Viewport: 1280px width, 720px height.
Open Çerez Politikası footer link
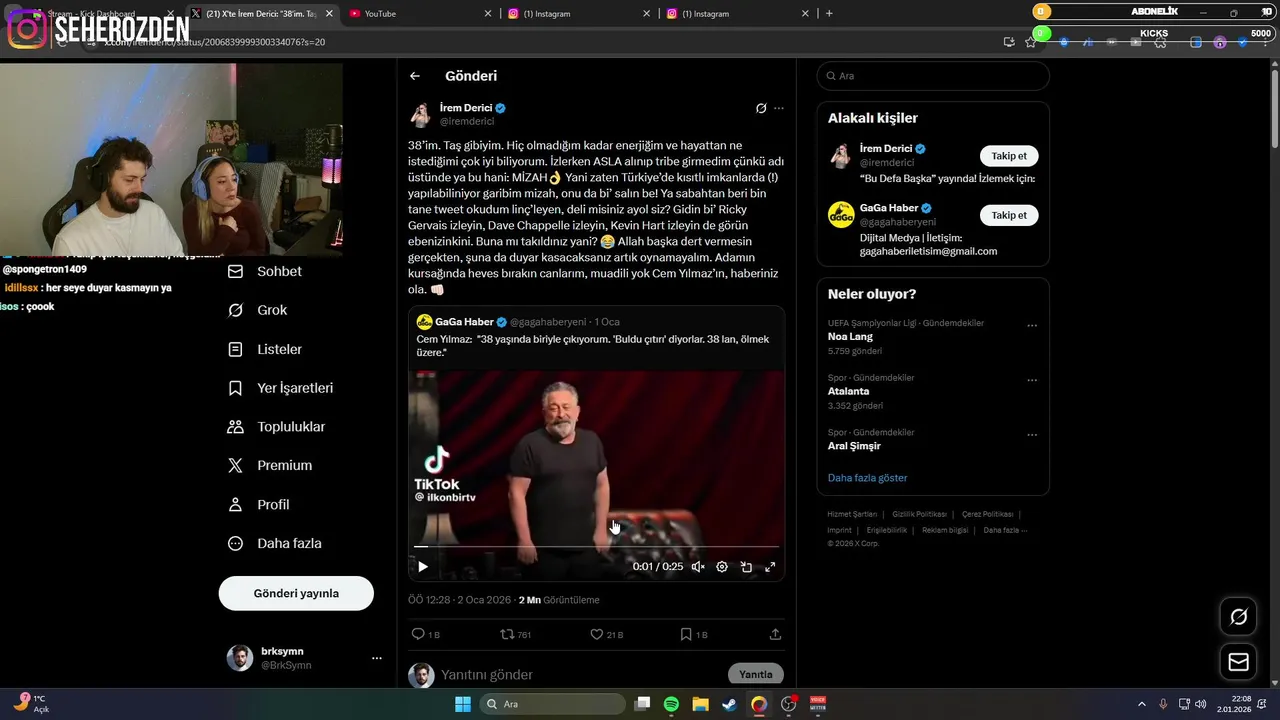point(988,514)
